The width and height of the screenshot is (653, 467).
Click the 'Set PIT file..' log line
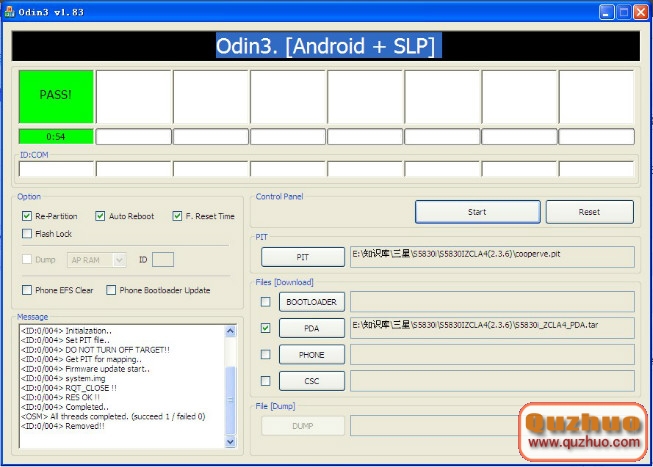point(65,340)
